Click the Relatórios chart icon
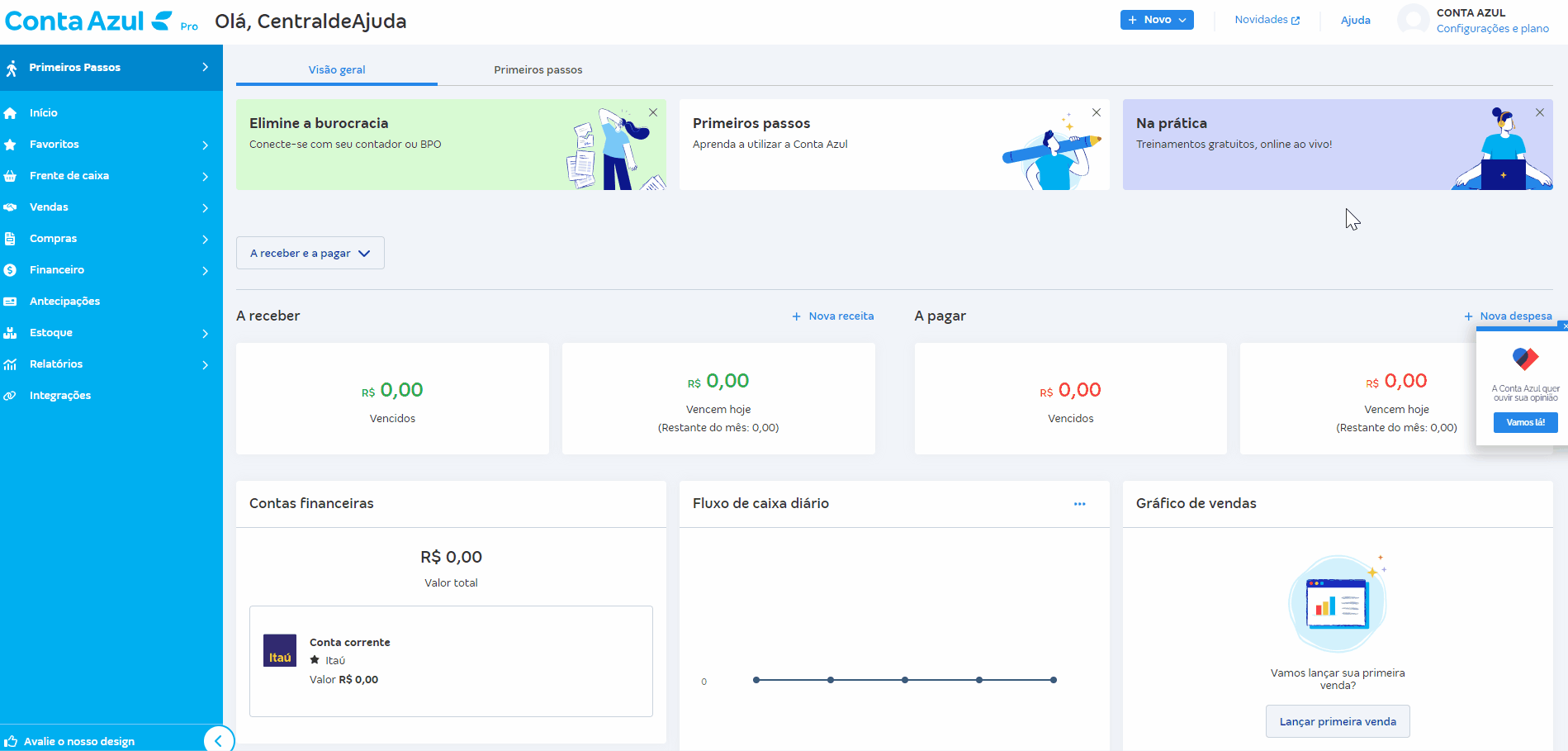 (x=10, y=364)
